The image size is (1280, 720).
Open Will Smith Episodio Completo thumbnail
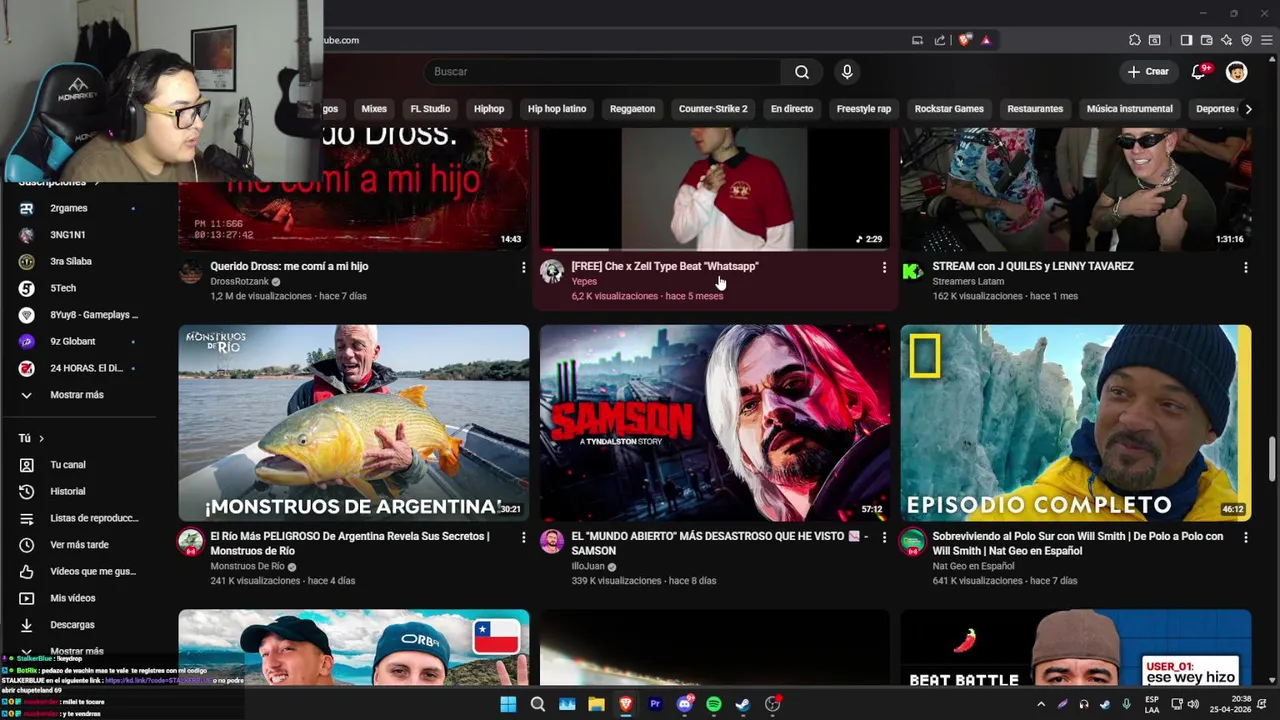(x=1075, y=422)
